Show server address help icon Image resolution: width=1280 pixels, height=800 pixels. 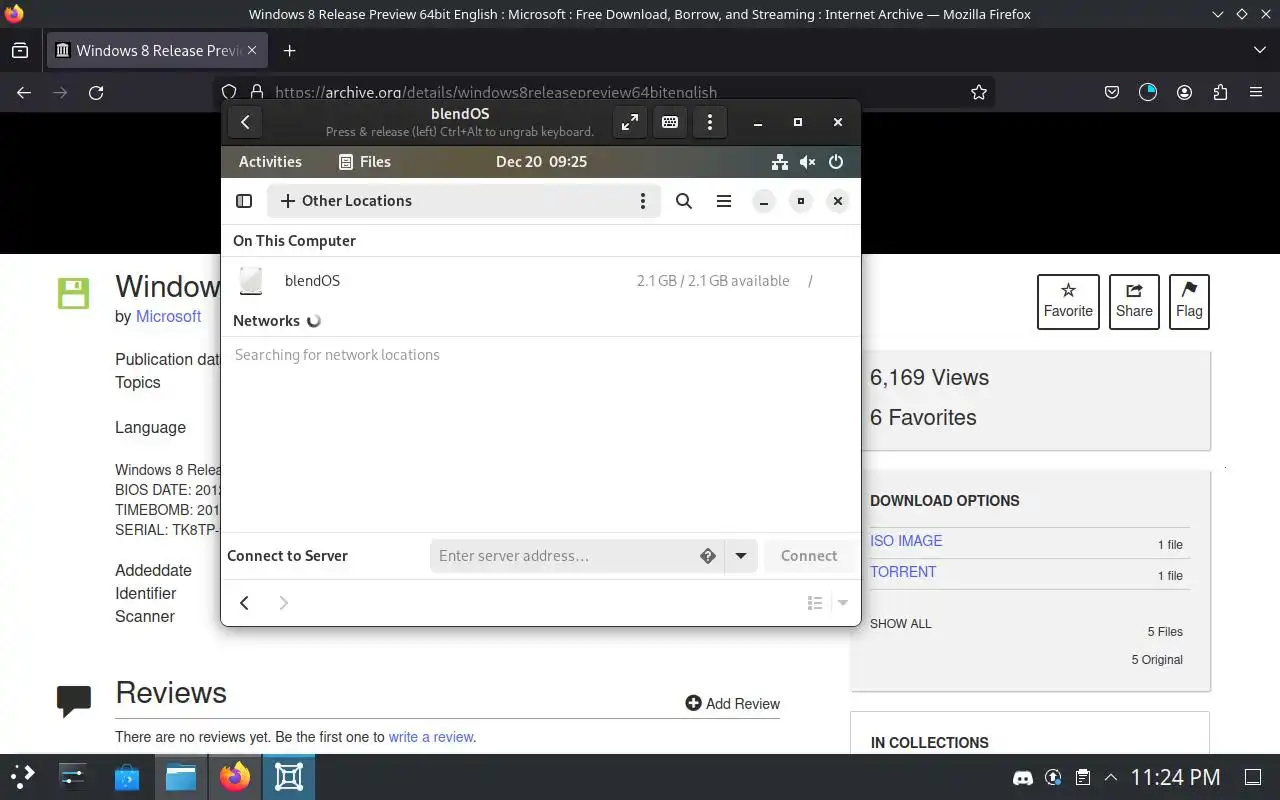tap(708, 556)
